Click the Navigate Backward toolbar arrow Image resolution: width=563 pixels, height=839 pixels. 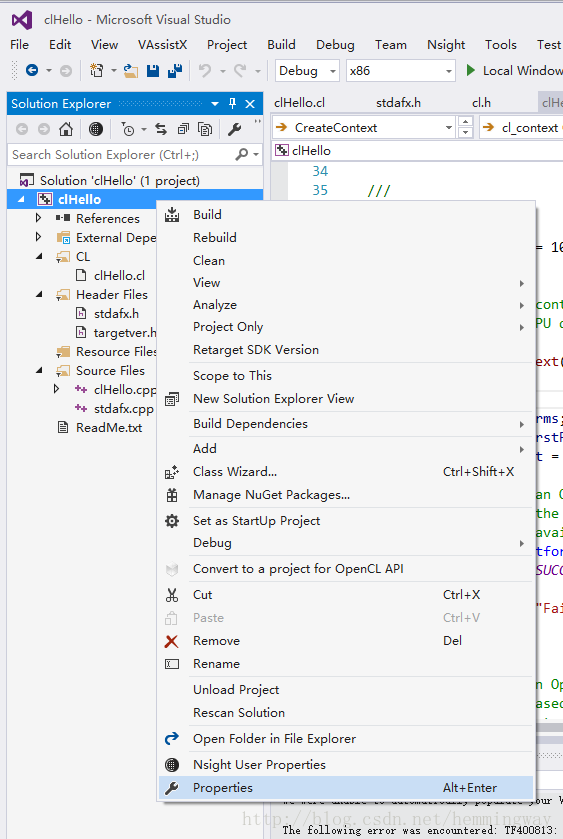pyautogui.click(x=32, y=70)
